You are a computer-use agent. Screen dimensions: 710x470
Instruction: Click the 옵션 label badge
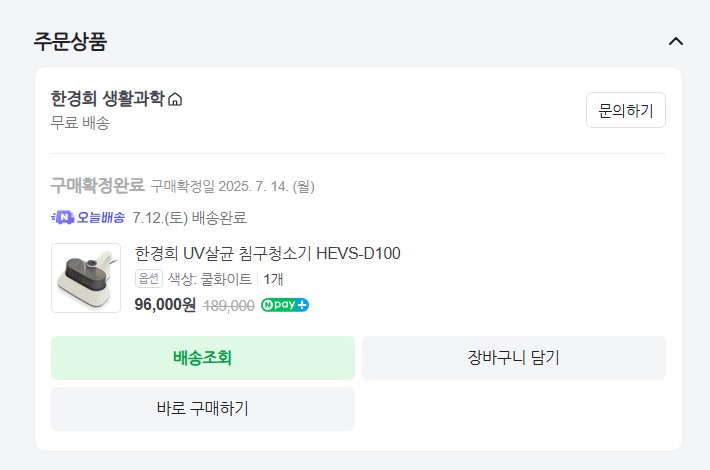coord(148,279)
